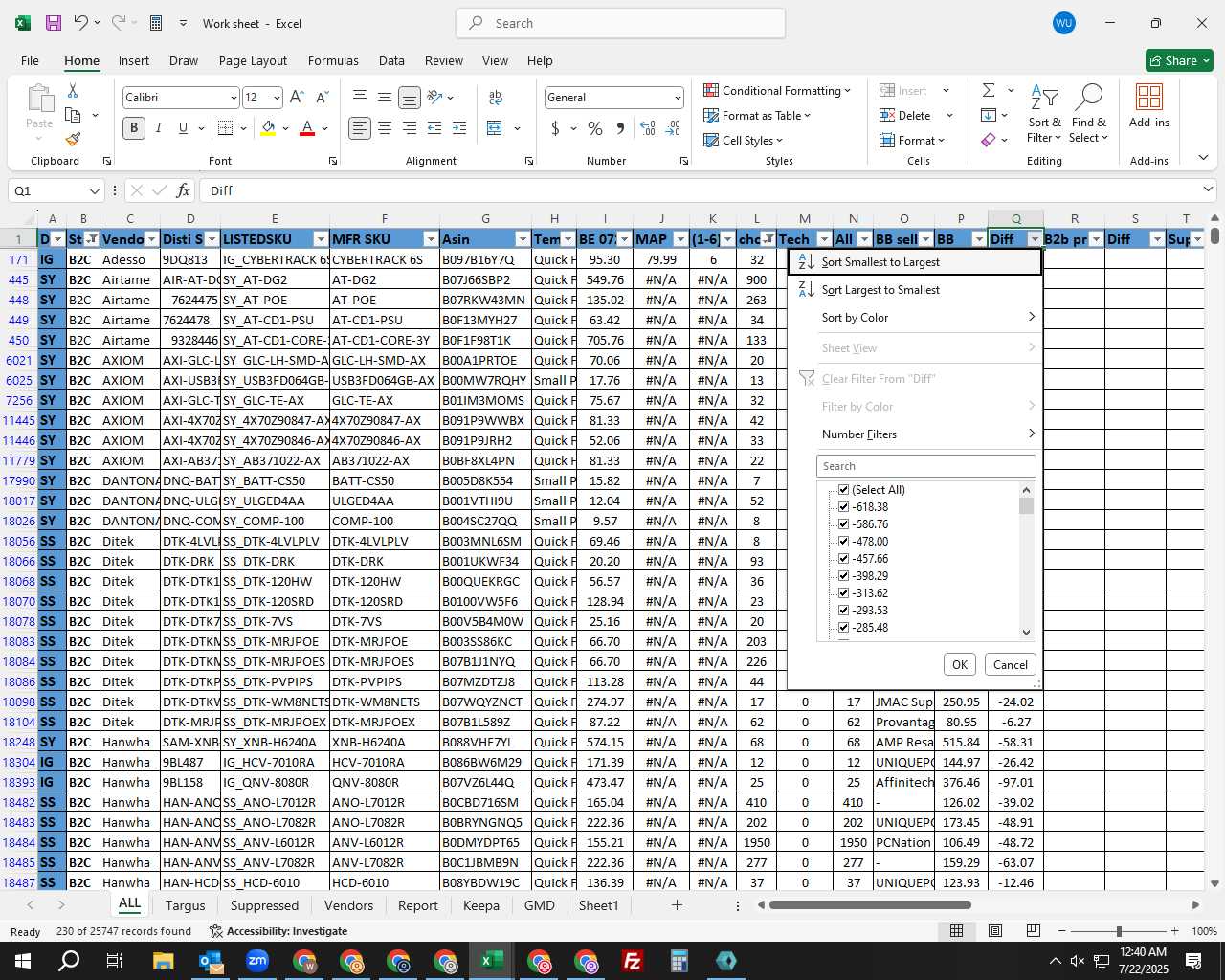The width and height of the screenshot is (1225, 980).
Task: Switch to Page Break Preview view
Action: 1033,931
